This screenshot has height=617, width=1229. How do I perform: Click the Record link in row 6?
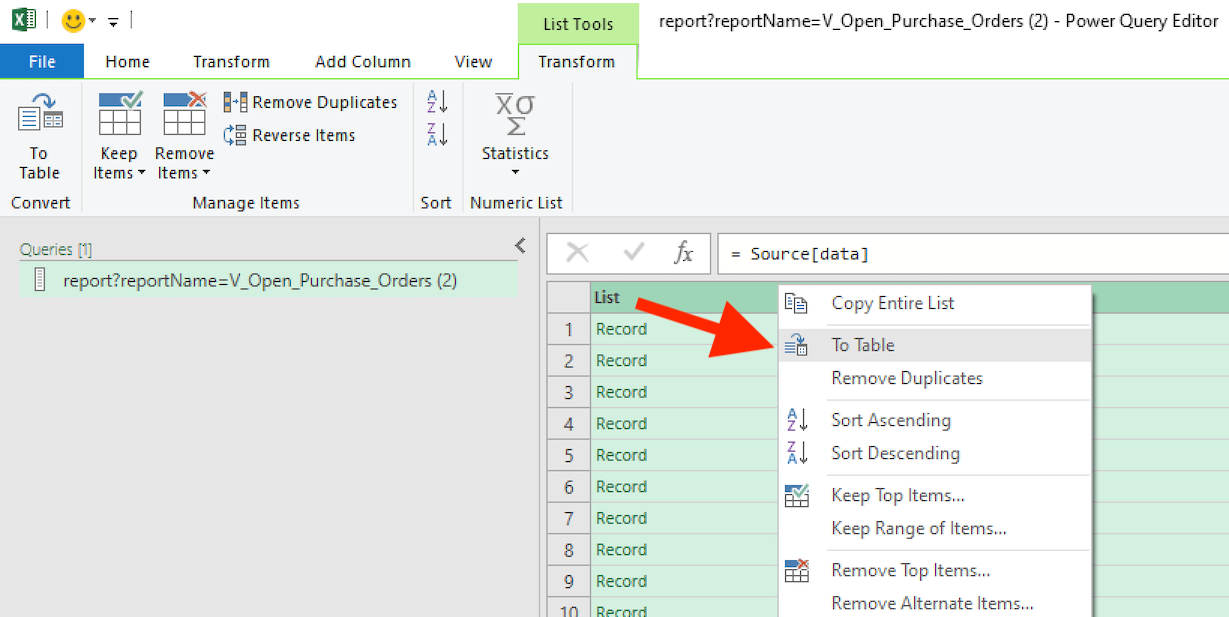621,486
